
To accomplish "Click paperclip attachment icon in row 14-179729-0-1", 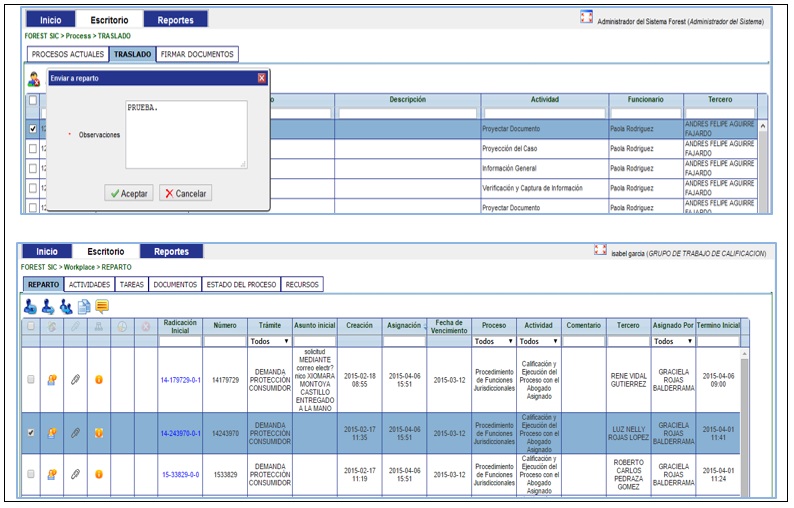I will point(75,379).
